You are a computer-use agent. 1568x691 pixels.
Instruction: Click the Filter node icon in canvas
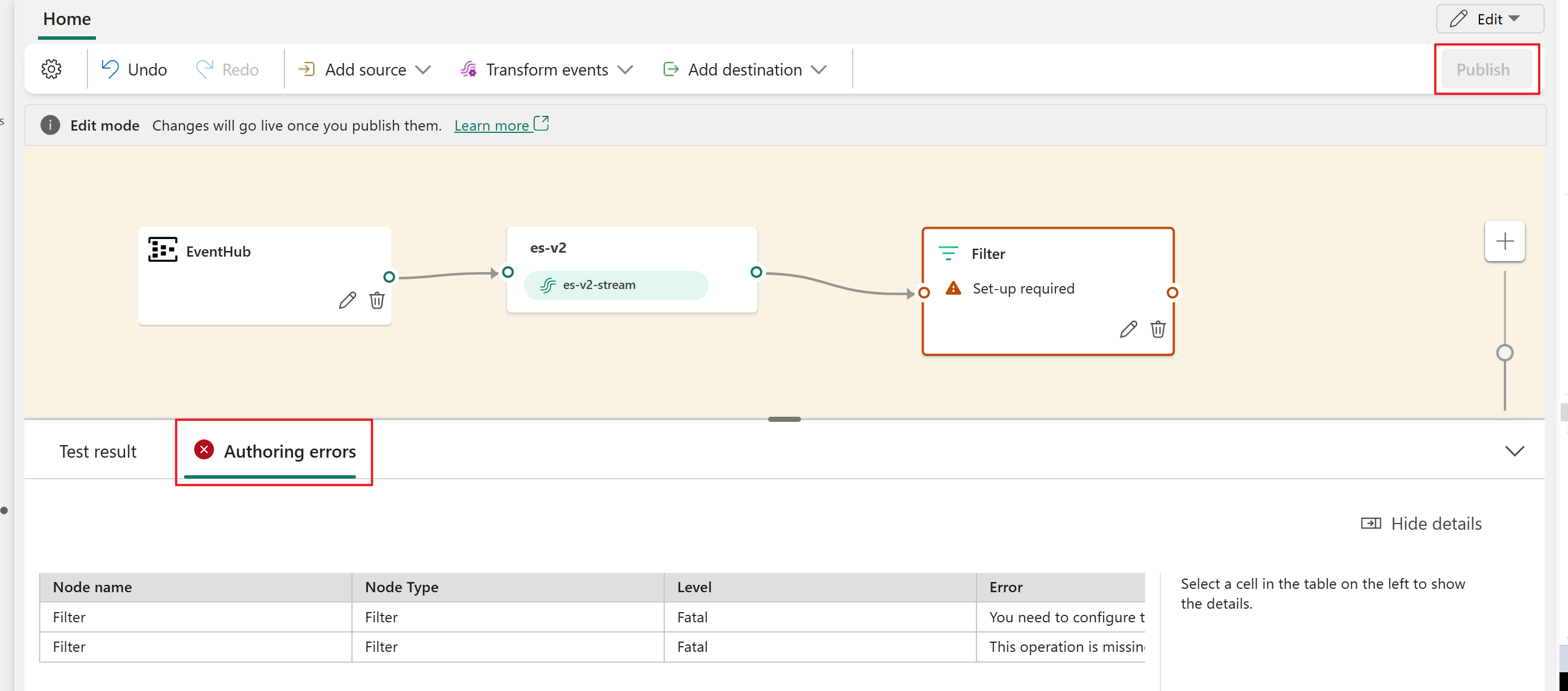[947, 253]
